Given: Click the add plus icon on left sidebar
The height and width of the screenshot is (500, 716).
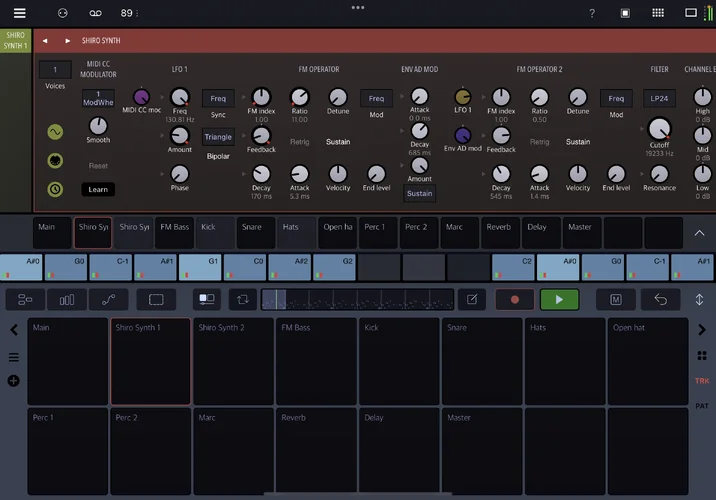Looking at the screenshot, I should pos(13,381).
